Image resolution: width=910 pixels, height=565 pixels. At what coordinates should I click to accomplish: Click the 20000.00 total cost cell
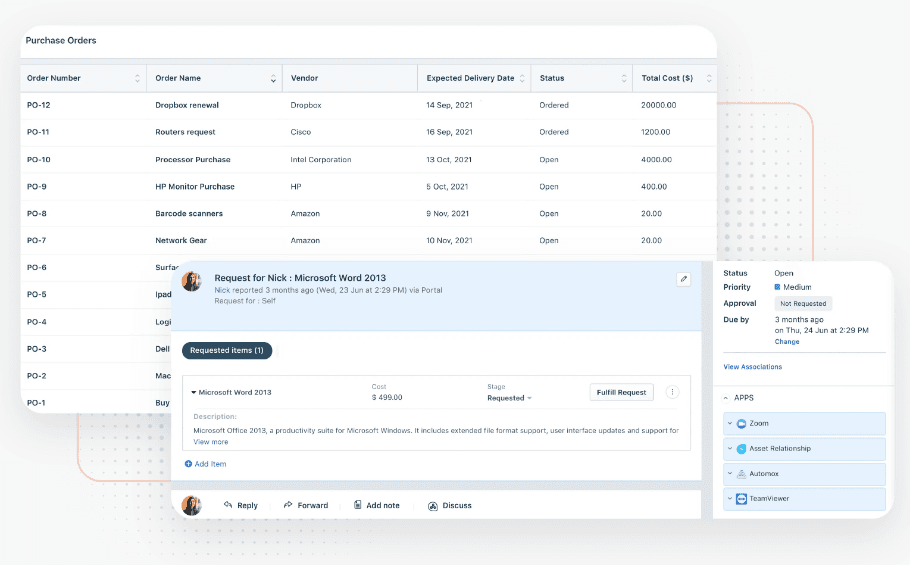[659, 105]
